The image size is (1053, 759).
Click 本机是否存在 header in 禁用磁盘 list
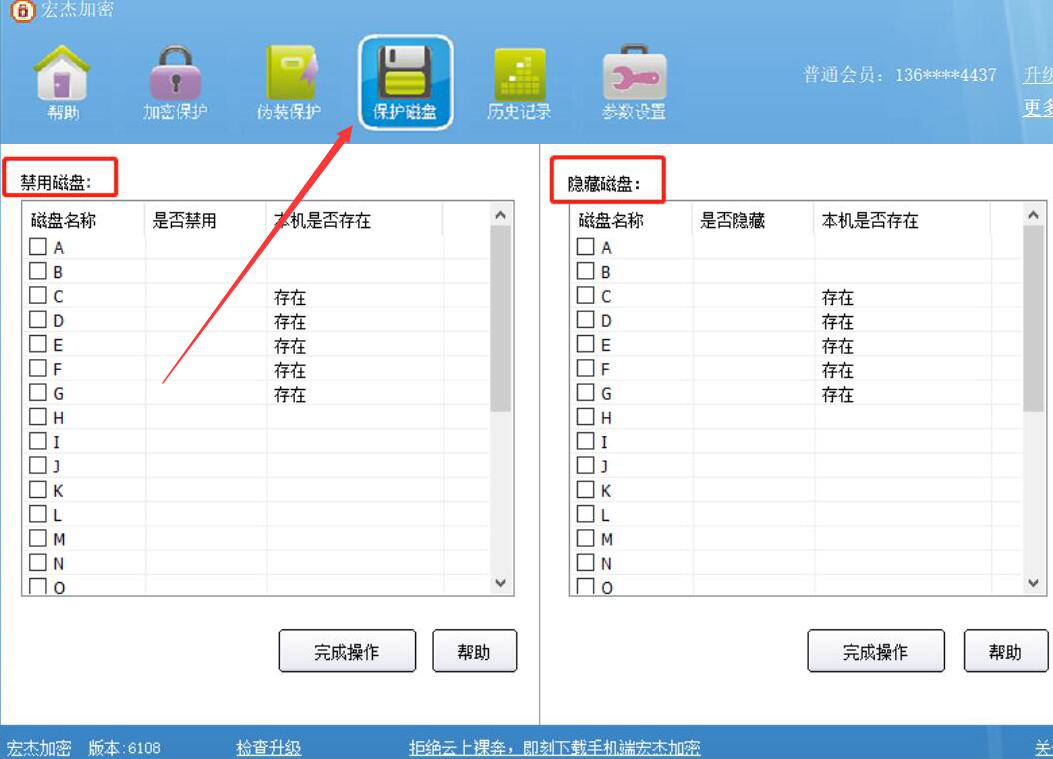(x=322, y=220)
